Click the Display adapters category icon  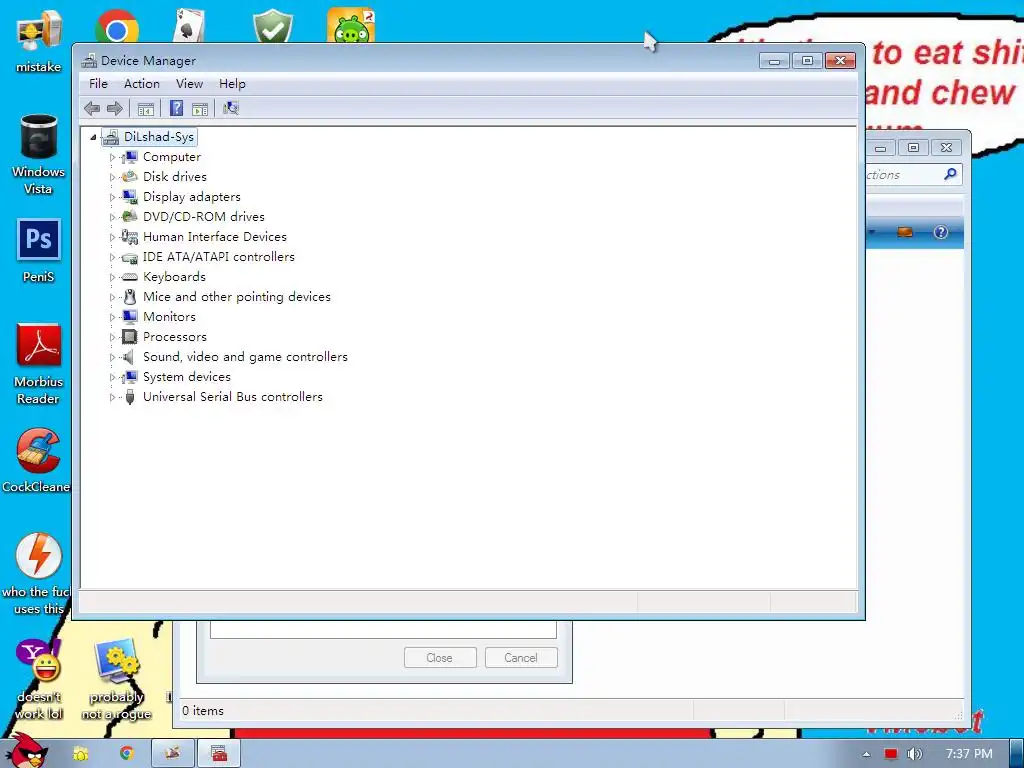coord(129,197)
